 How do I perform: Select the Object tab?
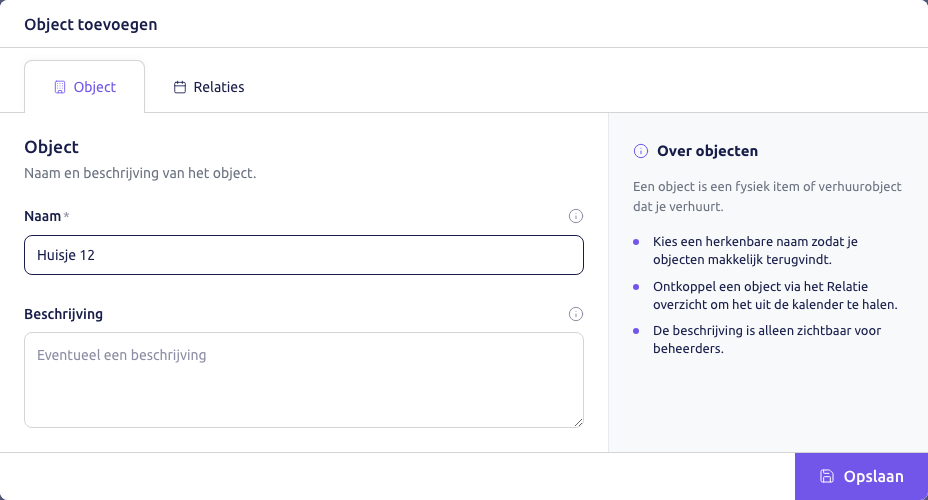(x=85, y=87)
